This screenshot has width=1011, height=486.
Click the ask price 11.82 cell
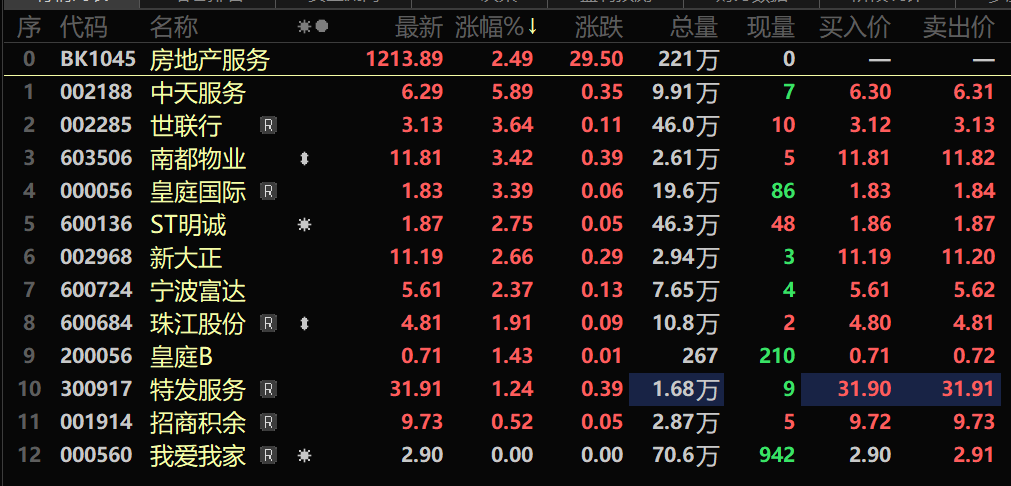968,159
